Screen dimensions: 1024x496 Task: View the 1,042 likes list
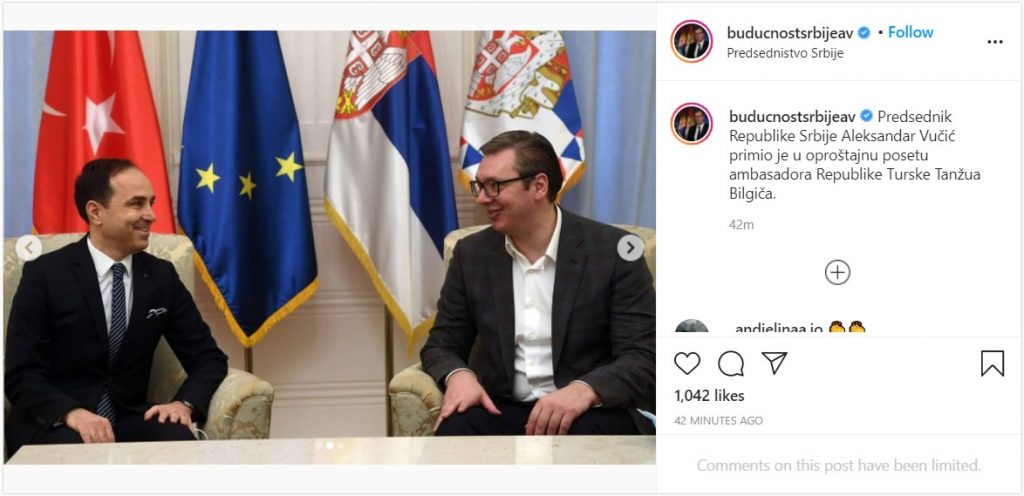[709, 395]
